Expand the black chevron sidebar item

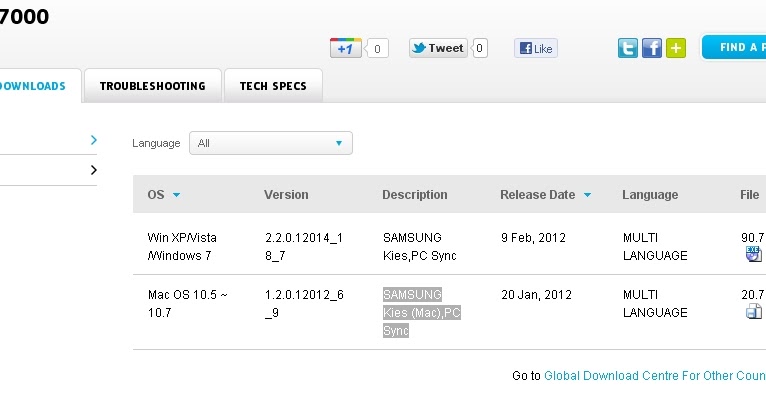pos(94,170)
